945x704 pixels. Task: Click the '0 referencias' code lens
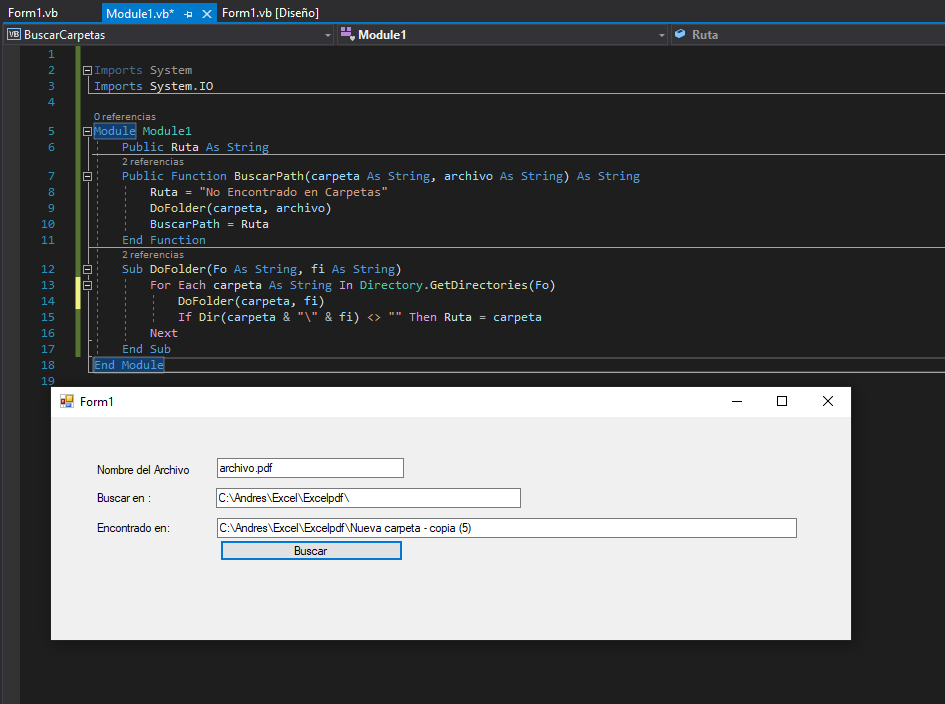[125, 117]
